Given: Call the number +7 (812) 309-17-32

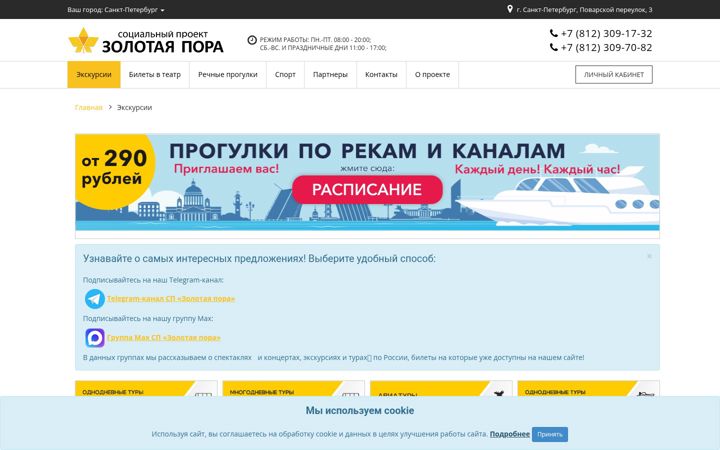Looking at the screenshot, I should (606, 34).
